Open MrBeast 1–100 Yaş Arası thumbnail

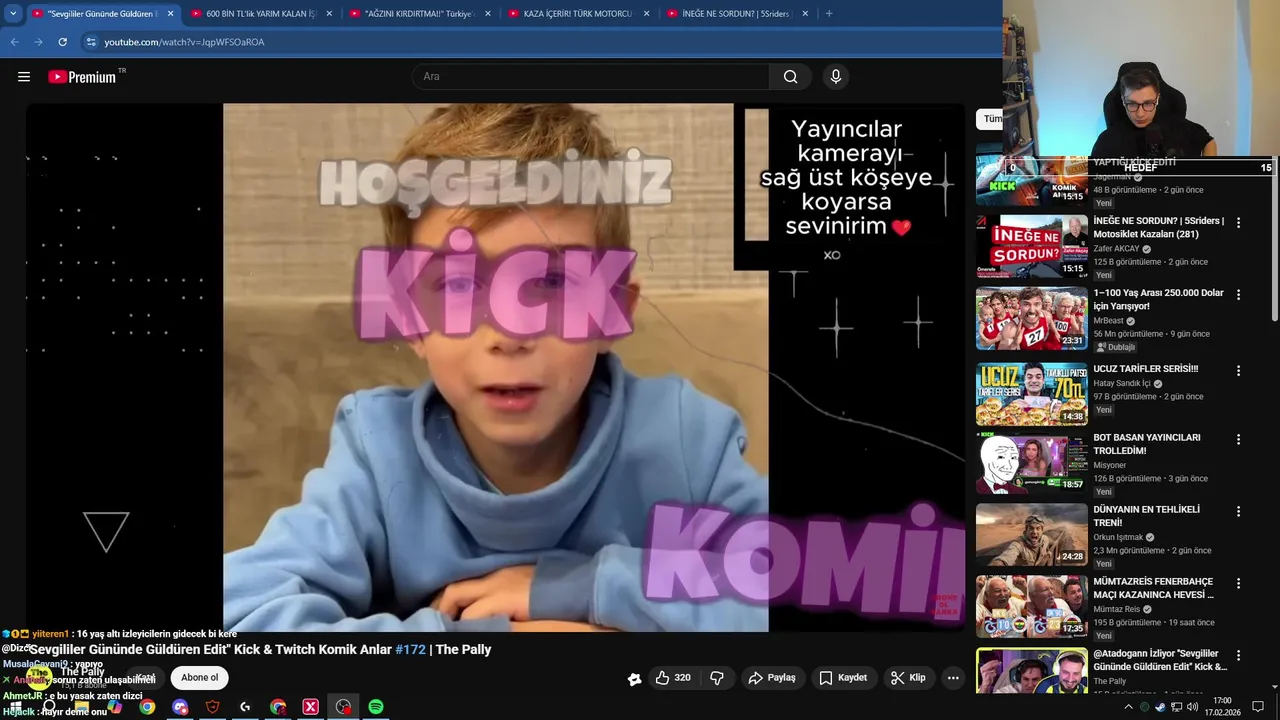pos(1031,319)
